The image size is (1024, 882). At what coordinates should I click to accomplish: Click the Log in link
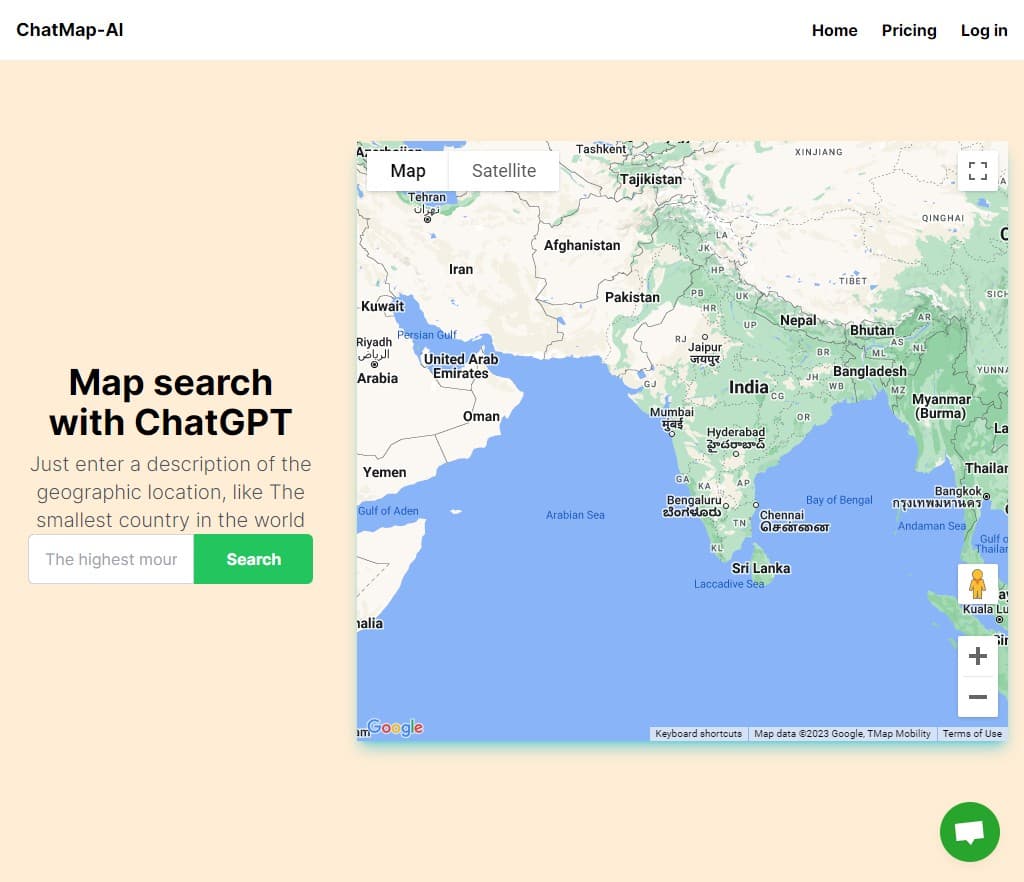(x=983, y=30)
